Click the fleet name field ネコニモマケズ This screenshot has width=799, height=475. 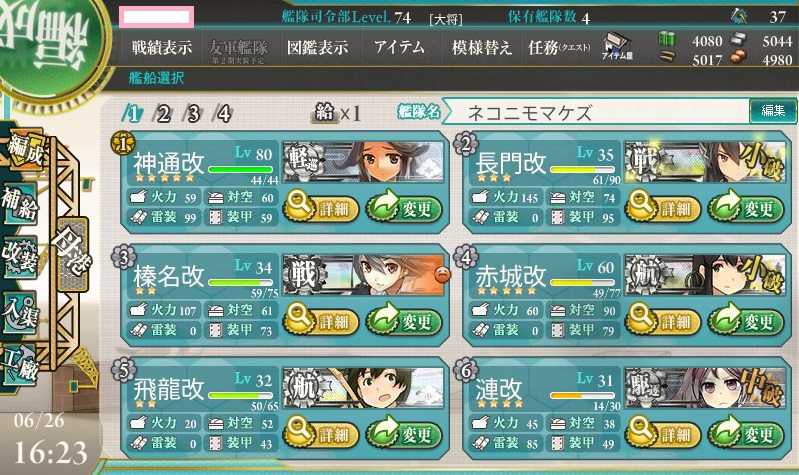click(595, 112)
